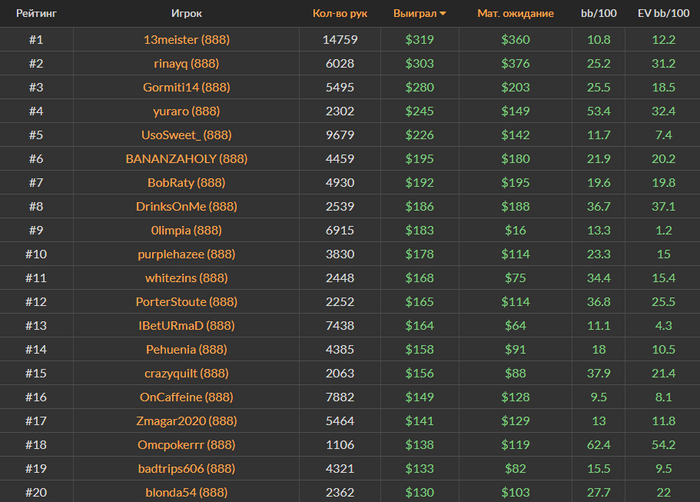Select hands count 7882
This screenshot has width=700, height=502.
point(340,397)
